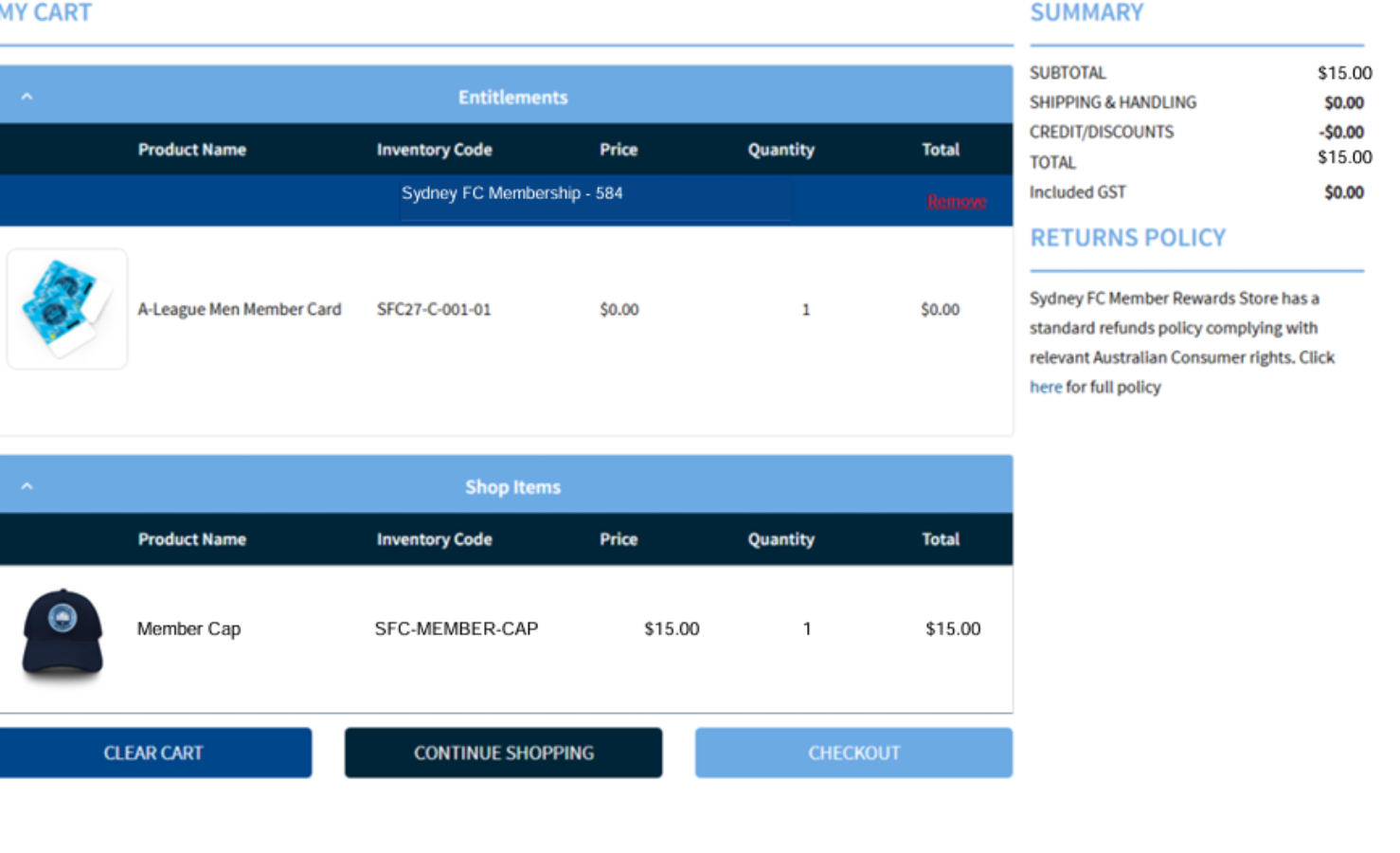The width and height of the screenshot is (1400, 853).
Task: Click the 'SUMMARY' heading
Action: pyautogui.click(x=1086, y=13)
